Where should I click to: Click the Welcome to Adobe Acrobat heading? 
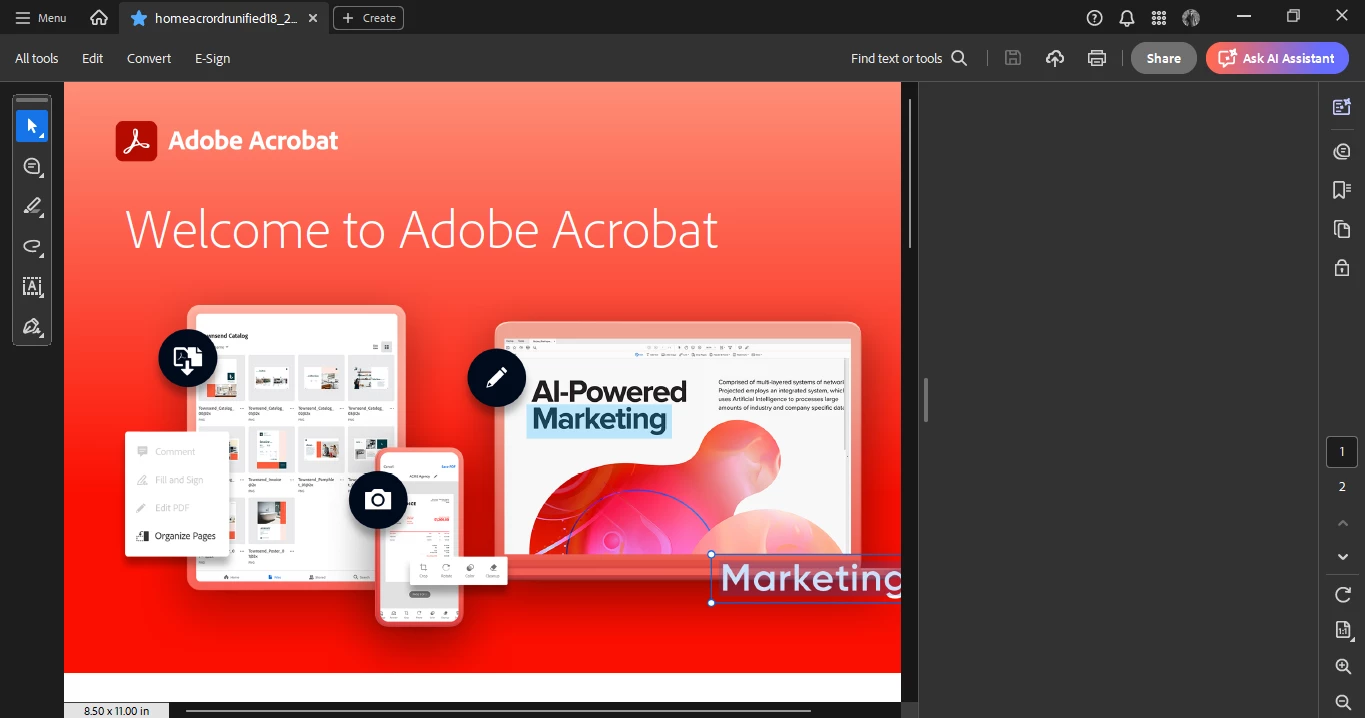[422, 229]
